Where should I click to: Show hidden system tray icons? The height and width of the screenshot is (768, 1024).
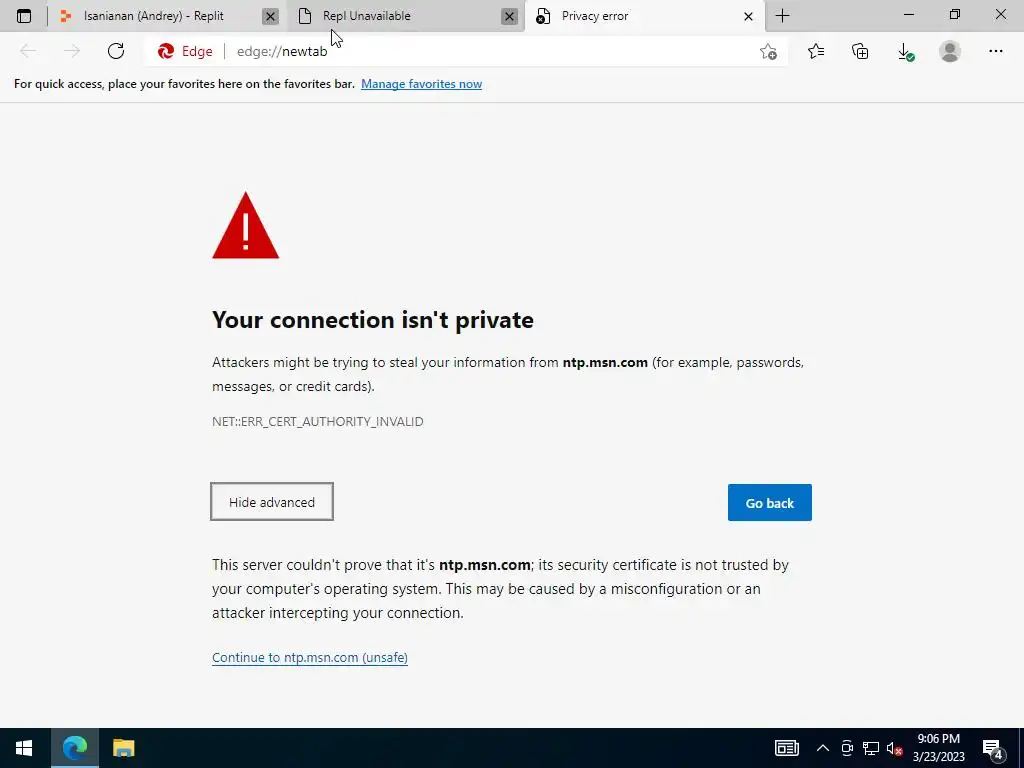click(823, 748)
